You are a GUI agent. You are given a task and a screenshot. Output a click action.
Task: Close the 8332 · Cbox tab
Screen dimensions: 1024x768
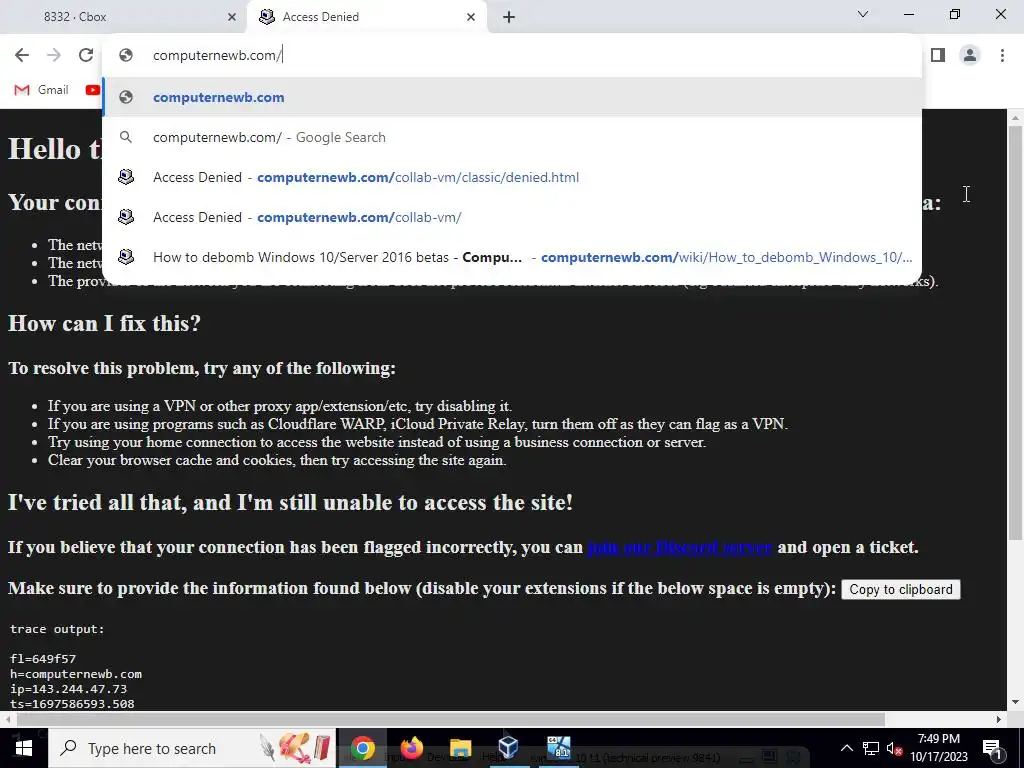coord(232,17)
